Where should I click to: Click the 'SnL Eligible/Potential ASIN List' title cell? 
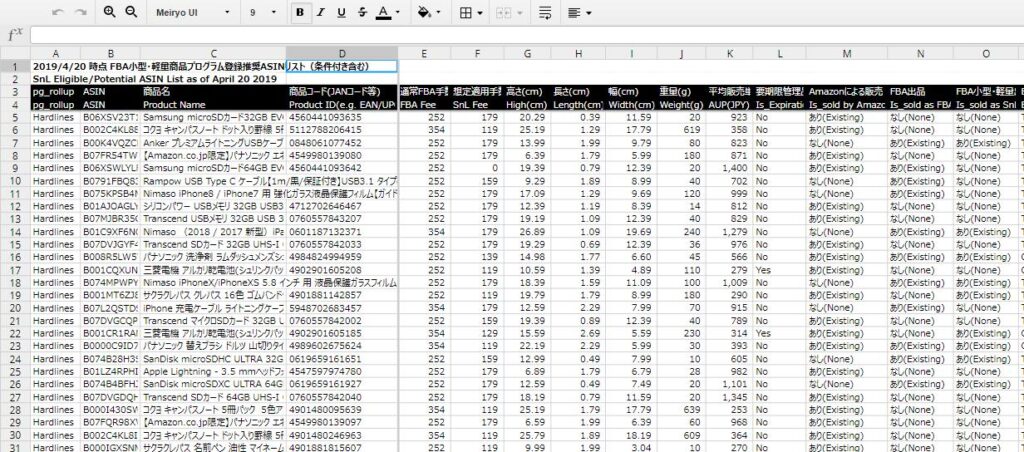pos(157,78)
